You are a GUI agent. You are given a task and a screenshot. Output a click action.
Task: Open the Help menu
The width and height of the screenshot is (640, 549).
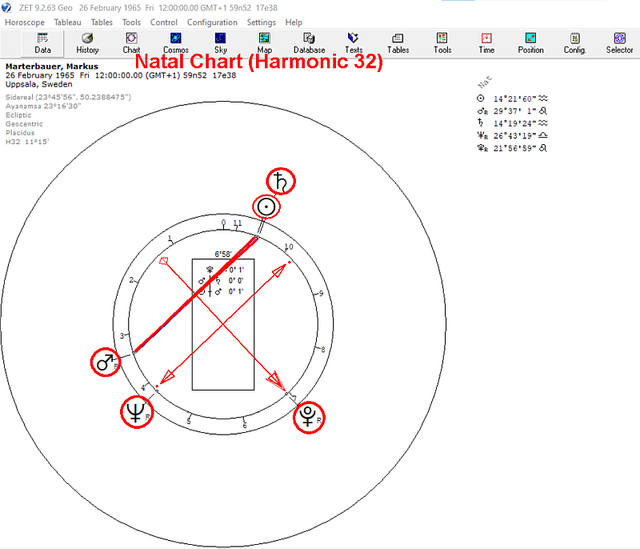pos(293,22)
